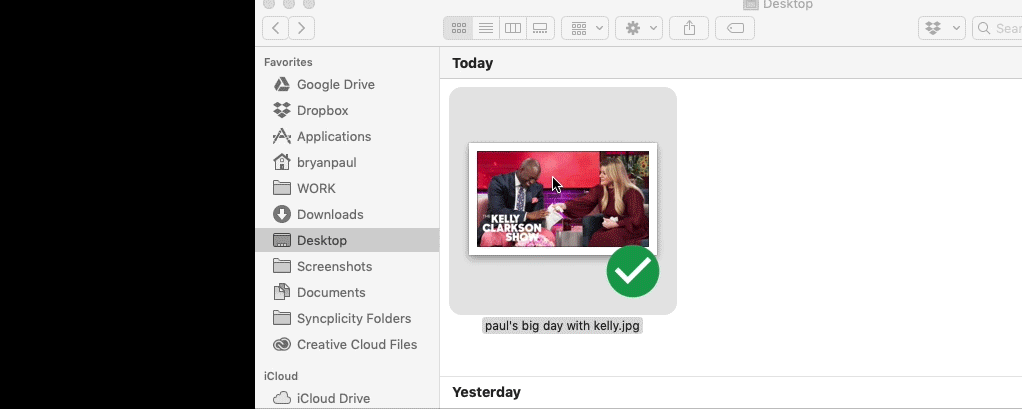Select the Kelly Clarkson Show image thumbnail
This screenshot has width=1022, height=409.
[x=563, y=199]
